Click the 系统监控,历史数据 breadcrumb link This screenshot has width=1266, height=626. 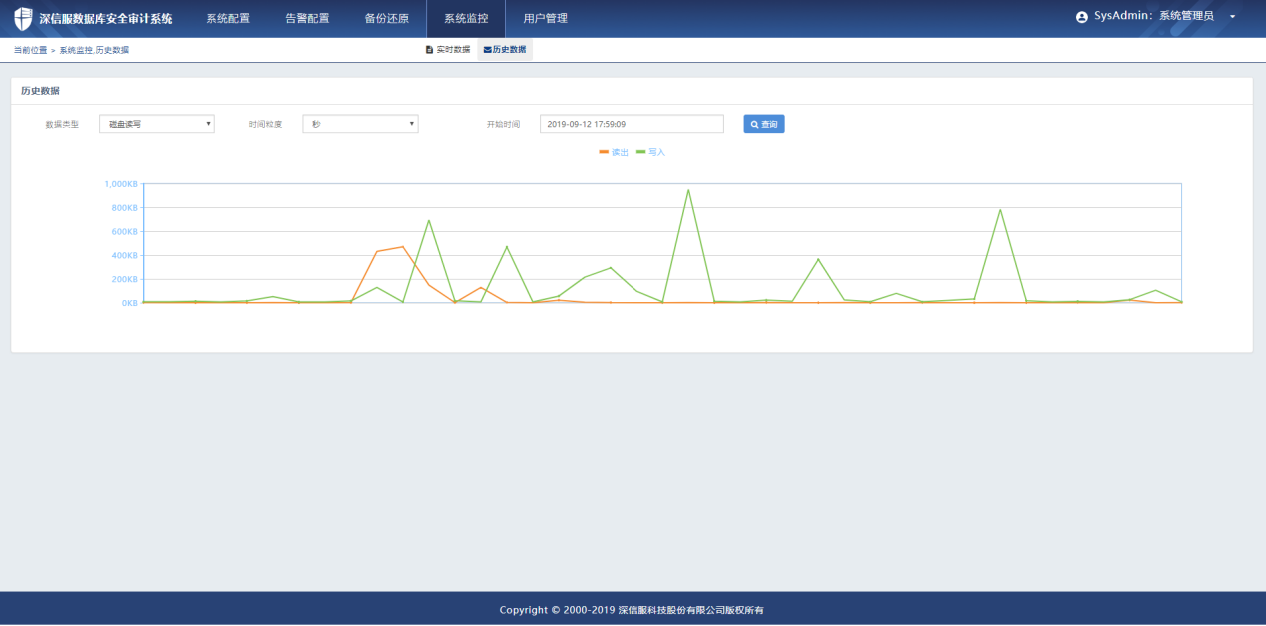tap(94, 50)
